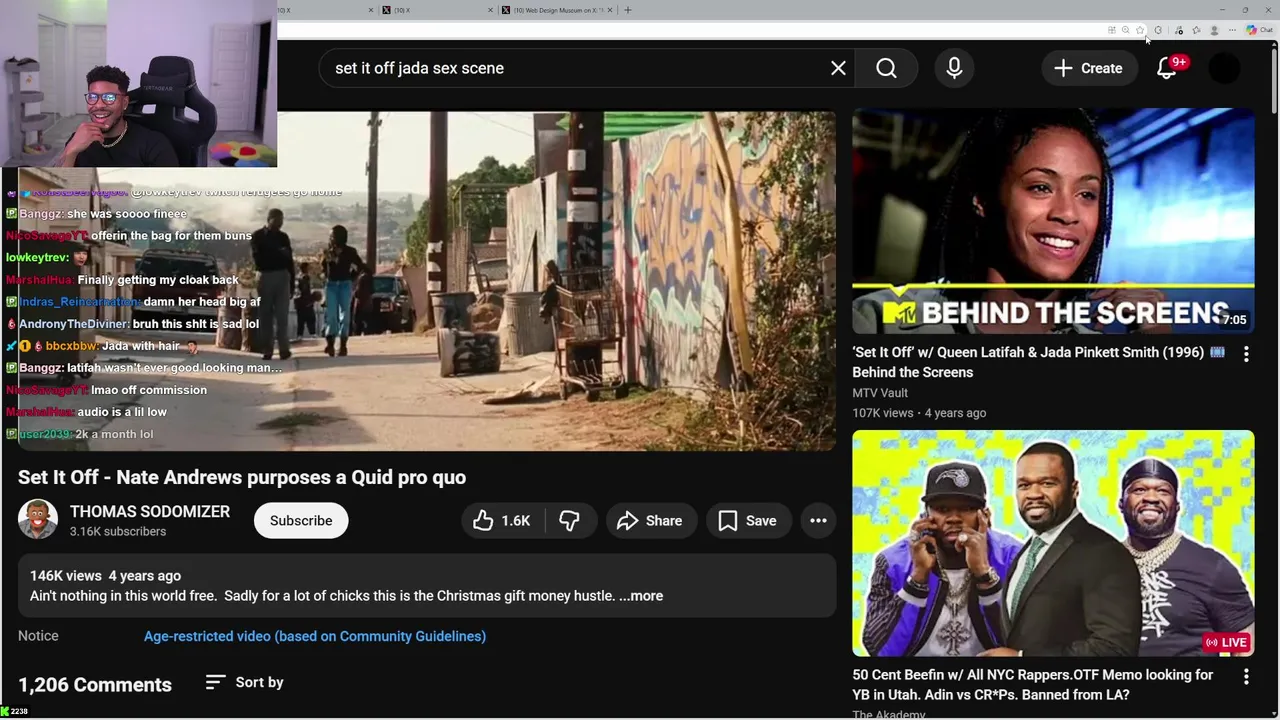This screenshot has width=1280, height=720.
Task: Click the magnifying glass search button
Action: [x=887, y=68]
